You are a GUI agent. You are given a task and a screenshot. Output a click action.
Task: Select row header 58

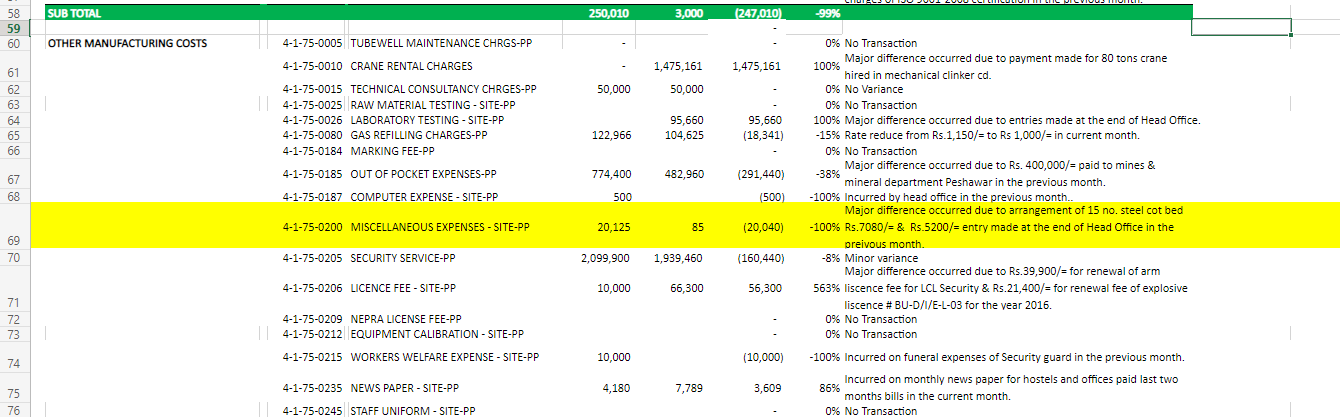click(13, 14)
